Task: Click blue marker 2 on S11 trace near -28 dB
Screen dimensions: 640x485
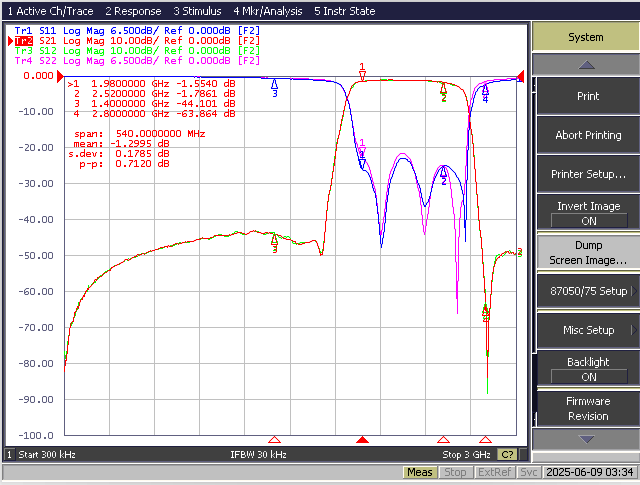Action: tap(444, 176)
